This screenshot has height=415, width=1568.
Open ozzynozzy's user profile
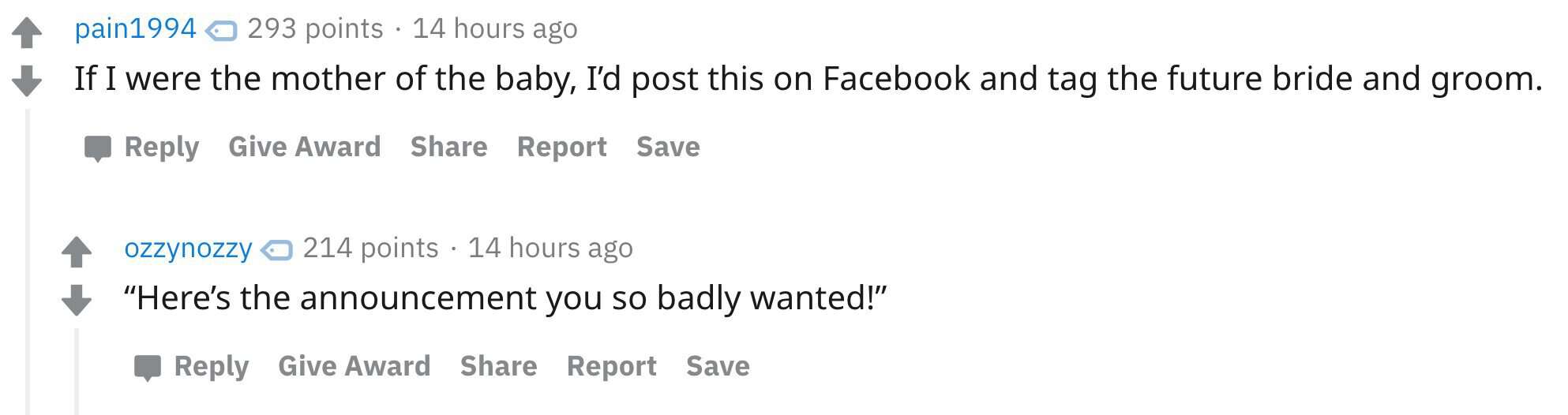[188, 248]
